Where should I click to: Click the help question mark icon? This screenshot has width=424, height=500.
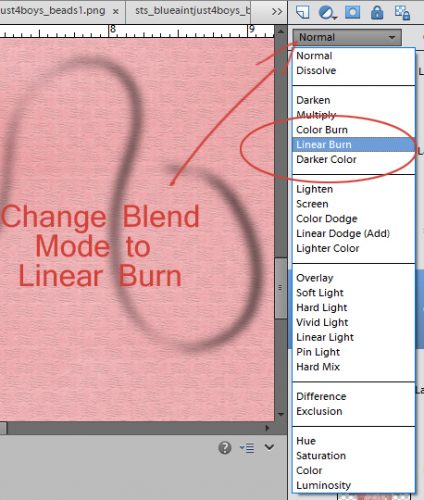225,448
